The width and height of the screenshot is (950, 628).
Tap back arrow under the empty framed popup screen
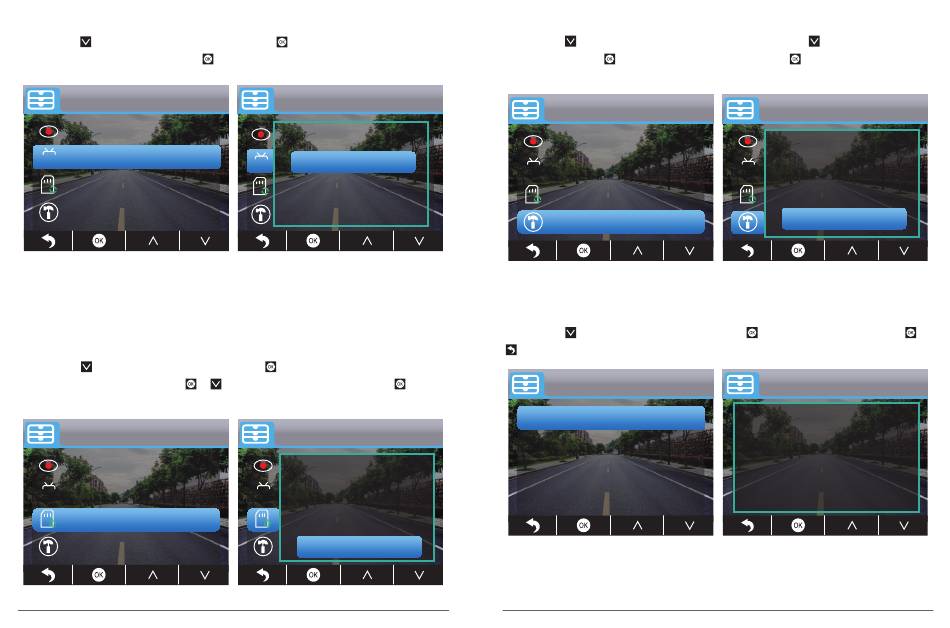coord(748,526)
